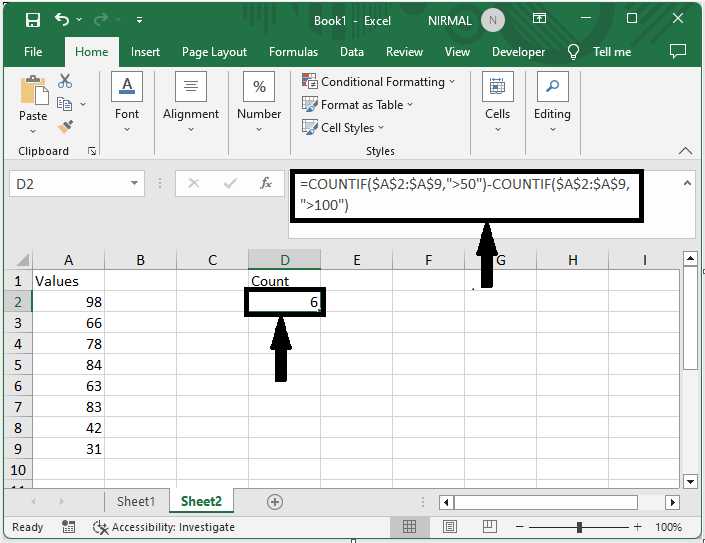
Task: Expand the Paste options dropdown
Action: point(33,131)
